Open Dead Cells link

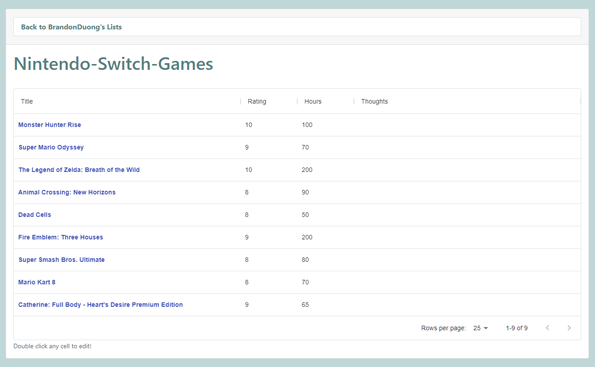click(35, 215)
